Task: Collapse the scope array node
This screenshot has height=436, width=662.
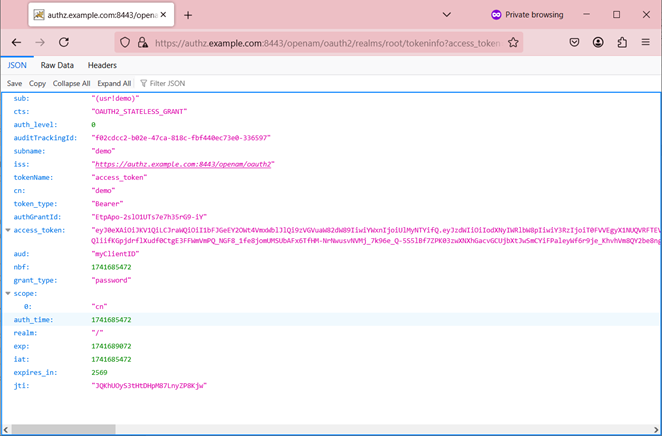Action: coord(8,293)
